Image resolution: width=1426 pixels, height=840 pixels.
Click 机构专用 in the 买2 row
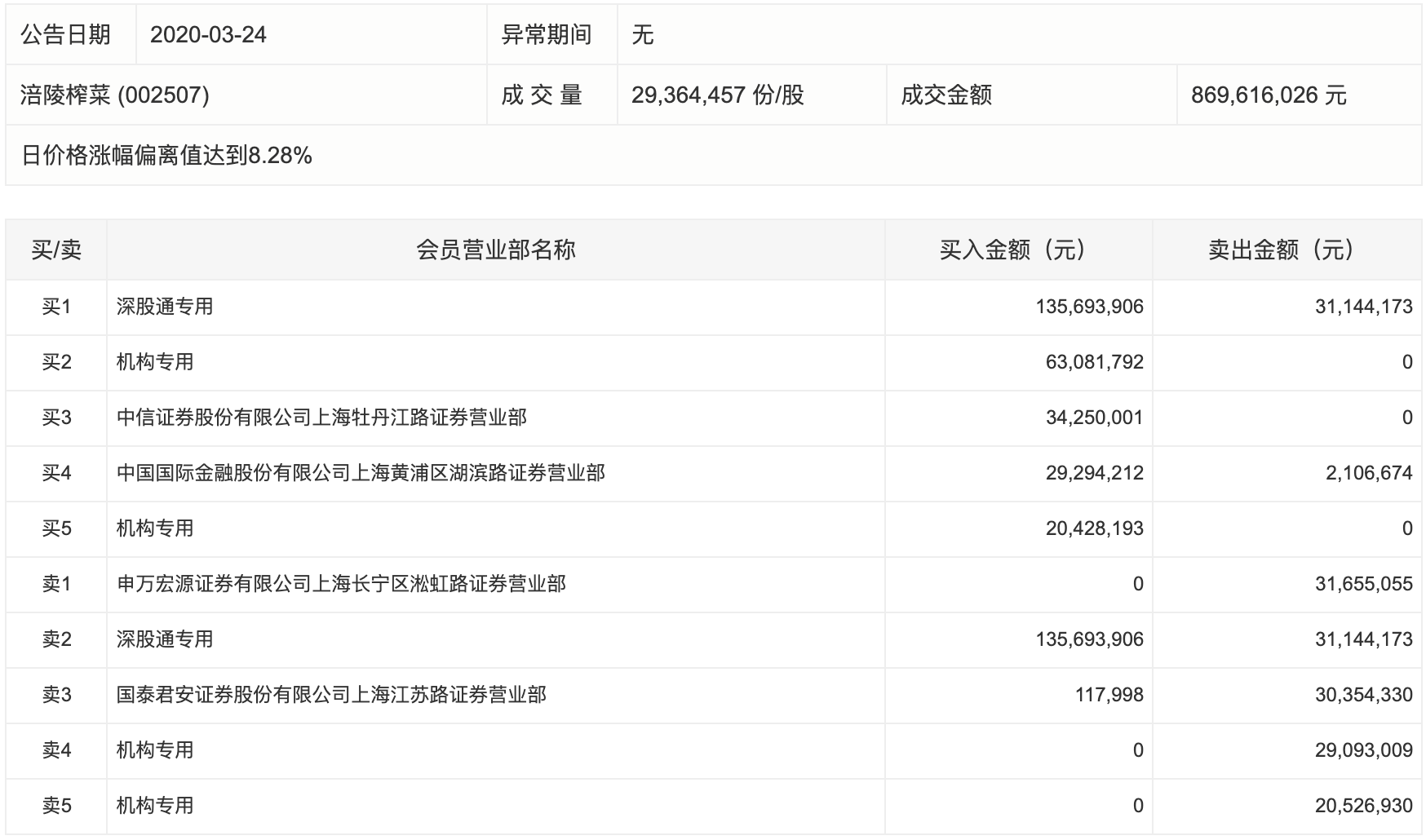click(155, 362)
